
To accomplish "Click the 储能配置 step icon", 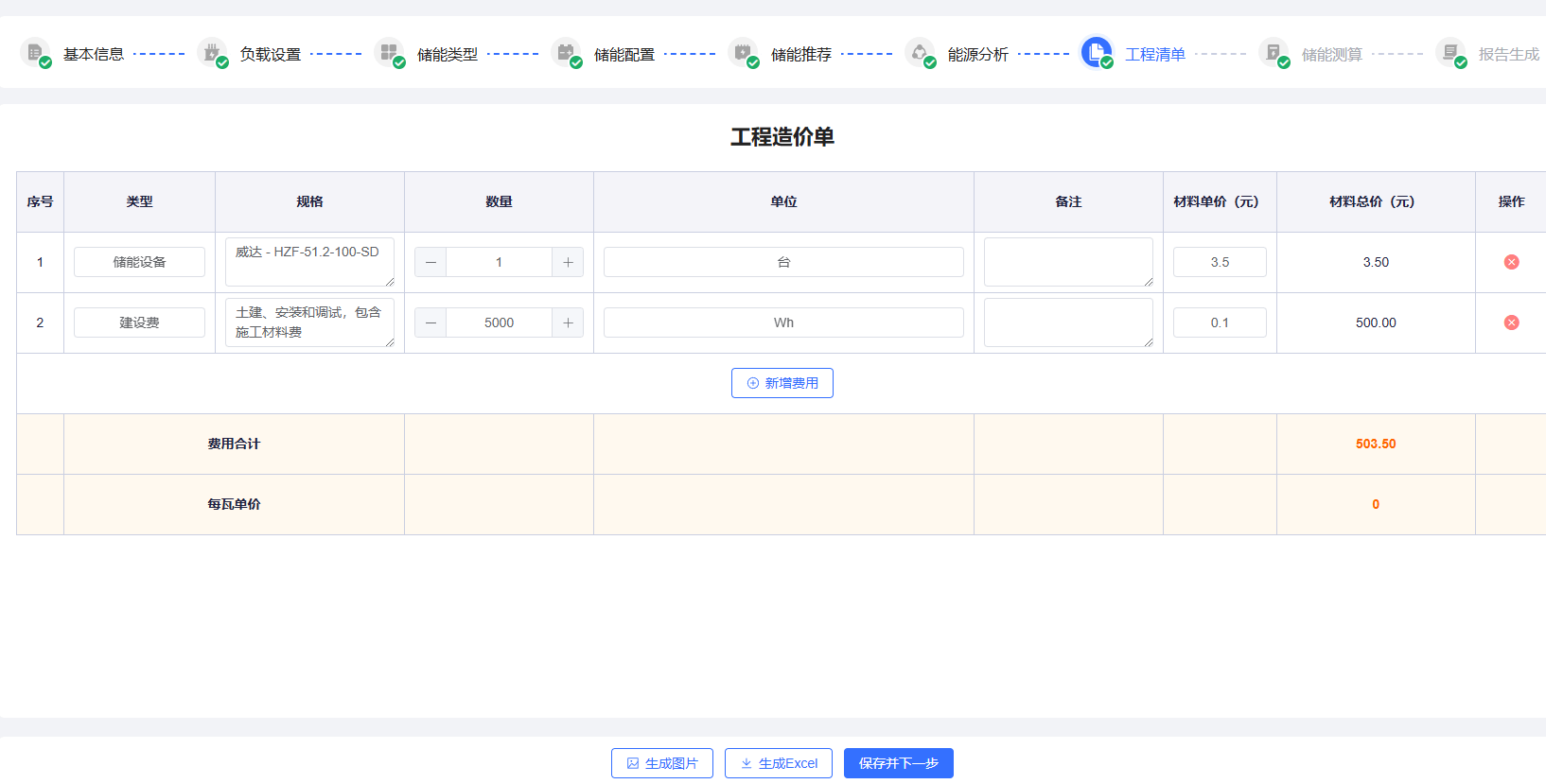I will (566, 53).
